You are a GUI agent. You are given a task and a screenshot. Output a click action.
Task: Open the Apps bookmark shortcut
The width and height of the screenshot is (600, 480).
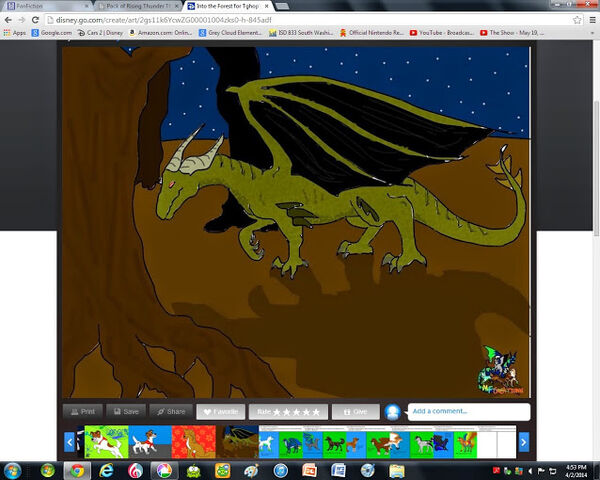click(x=15, y=33)
